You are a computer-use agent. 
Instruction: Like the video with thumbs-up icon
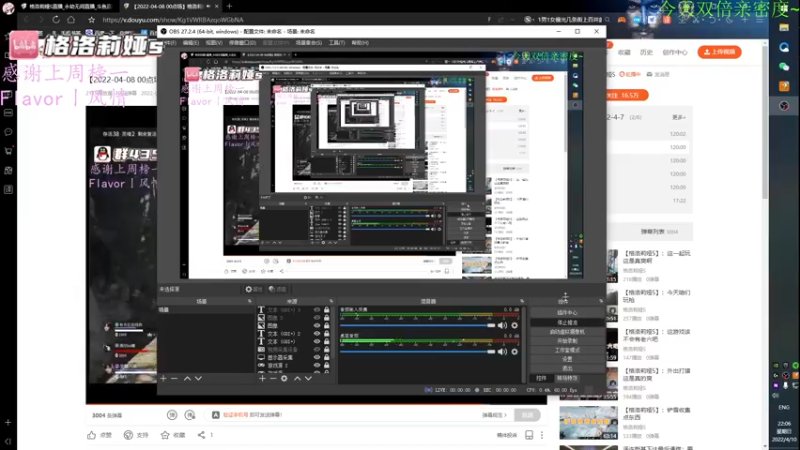click(x=91, y=435)
